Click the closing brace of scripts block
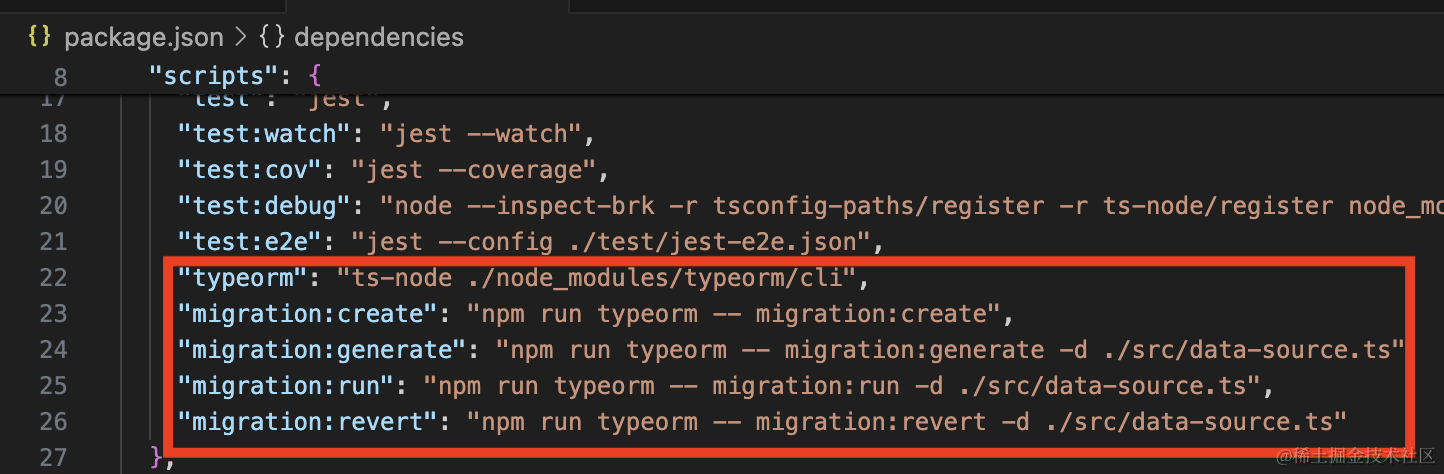 click(156, 458)
